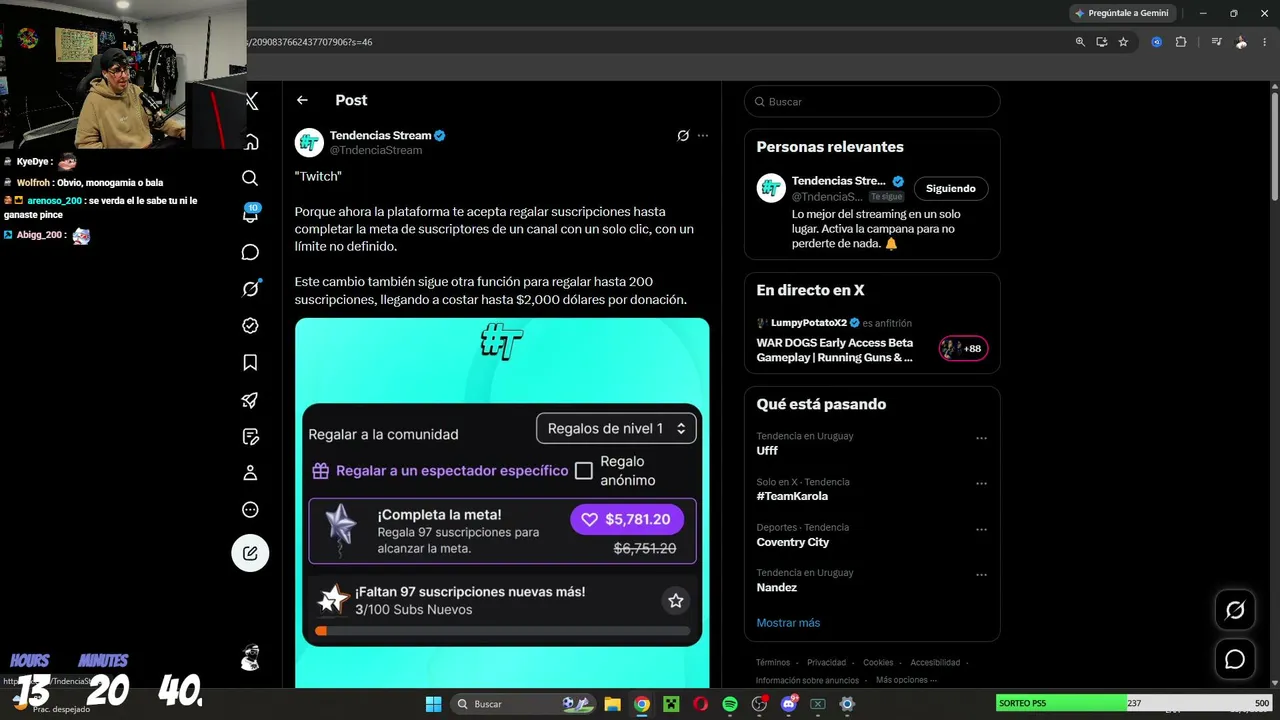Open X home from the sidebar
1280x720 pixels.
click(x=251, y=141)
